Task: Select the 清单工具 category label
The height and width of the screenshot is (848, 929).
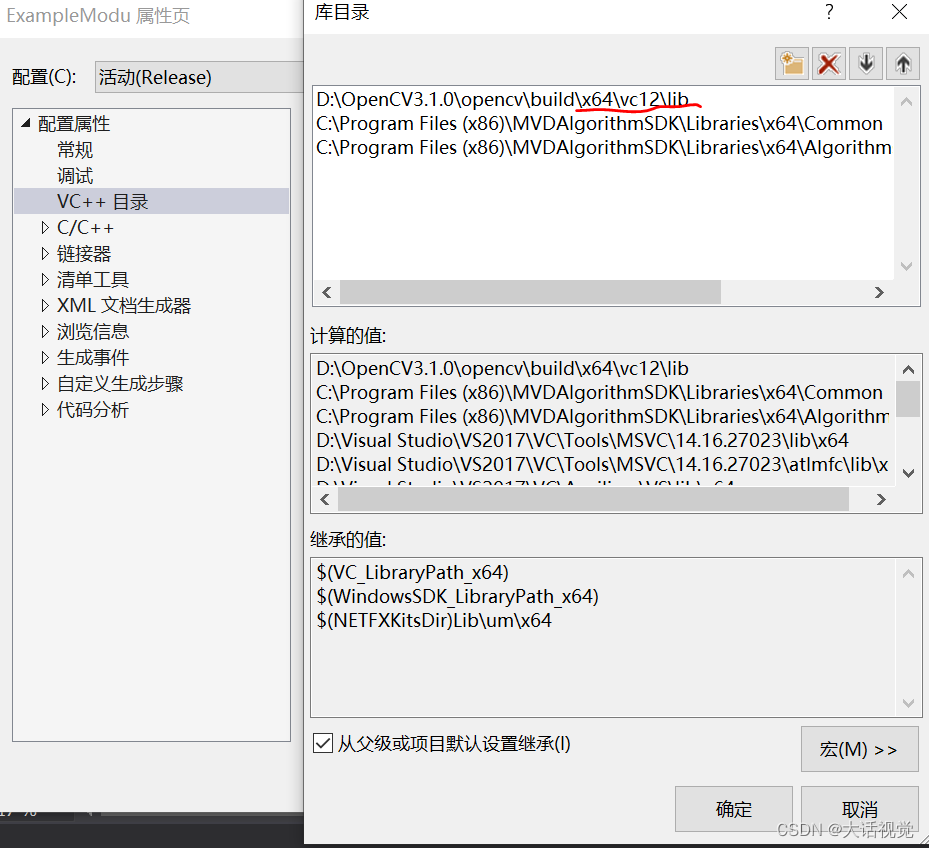Action: pos(92,279)
